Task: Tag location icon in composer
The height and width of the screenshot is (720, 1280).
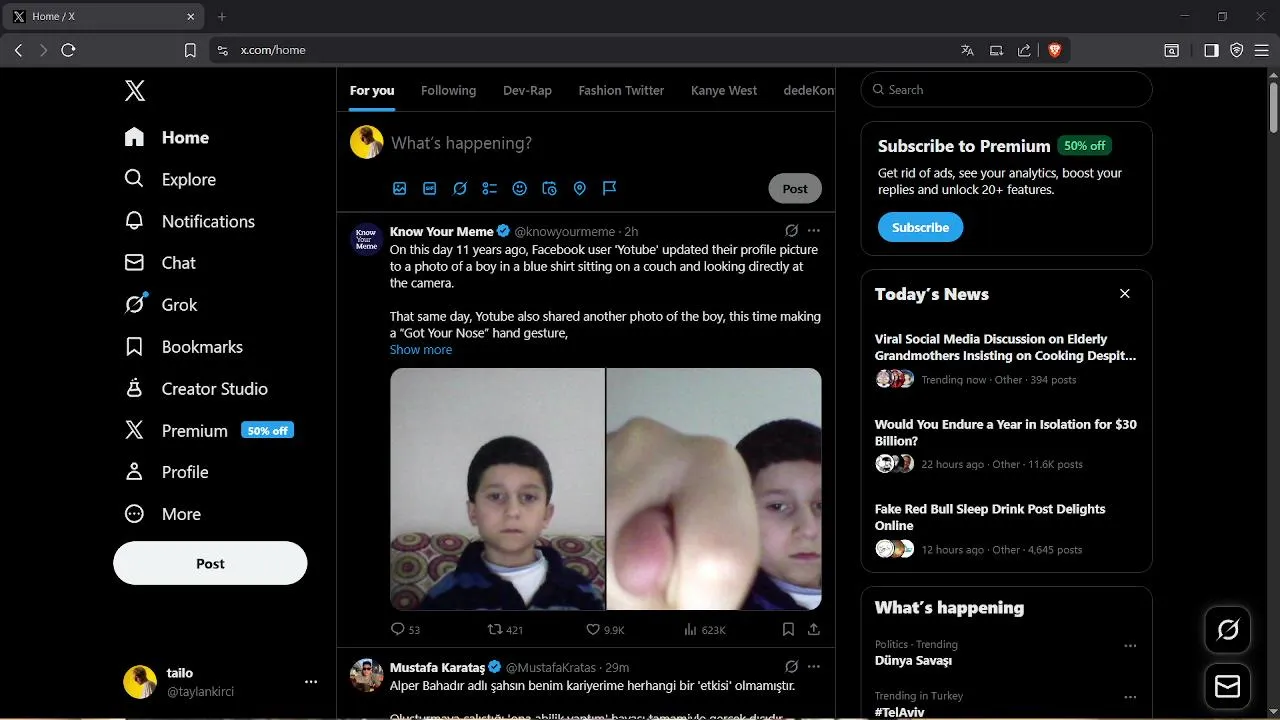Action: coord(579,188)
